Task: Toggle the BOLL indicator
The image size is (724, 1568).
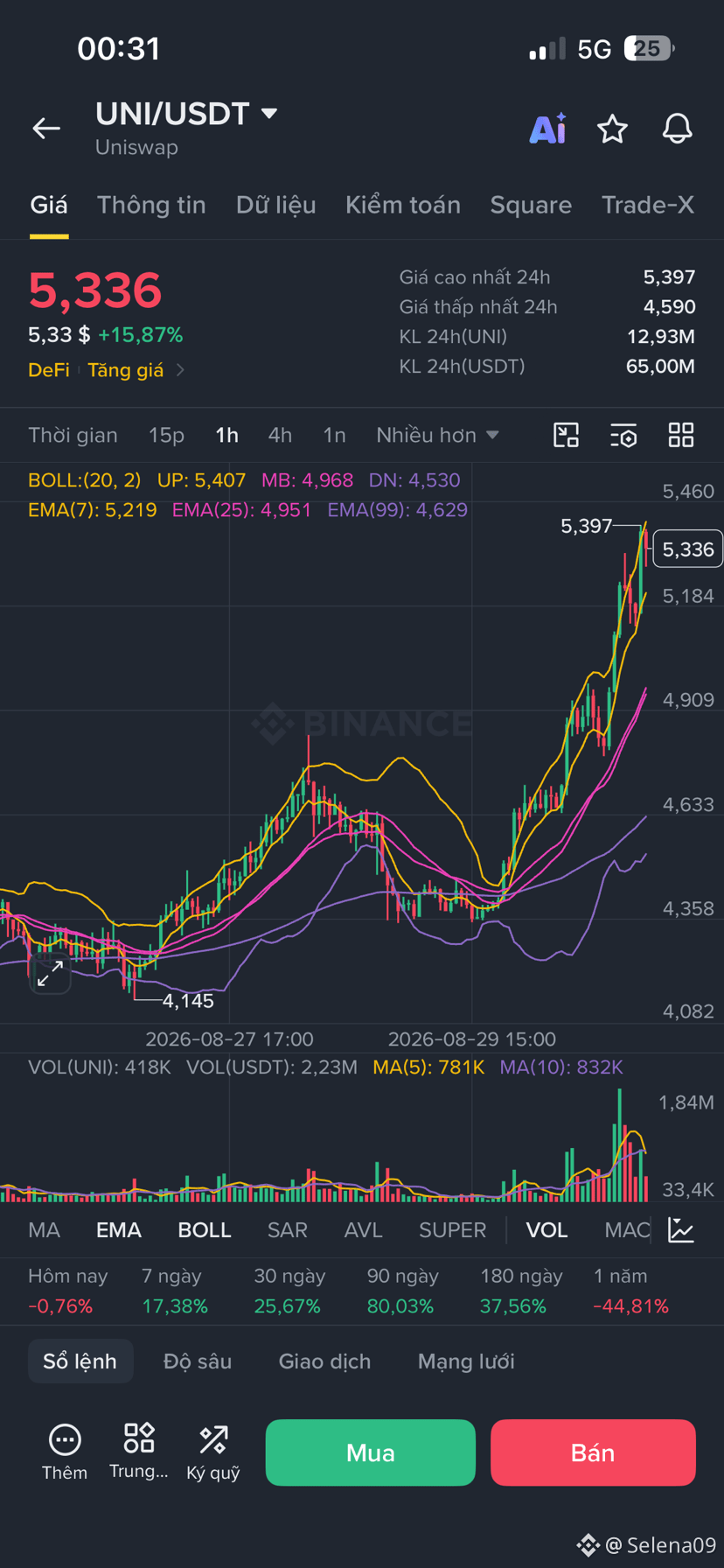Action: click(205, 1229)
